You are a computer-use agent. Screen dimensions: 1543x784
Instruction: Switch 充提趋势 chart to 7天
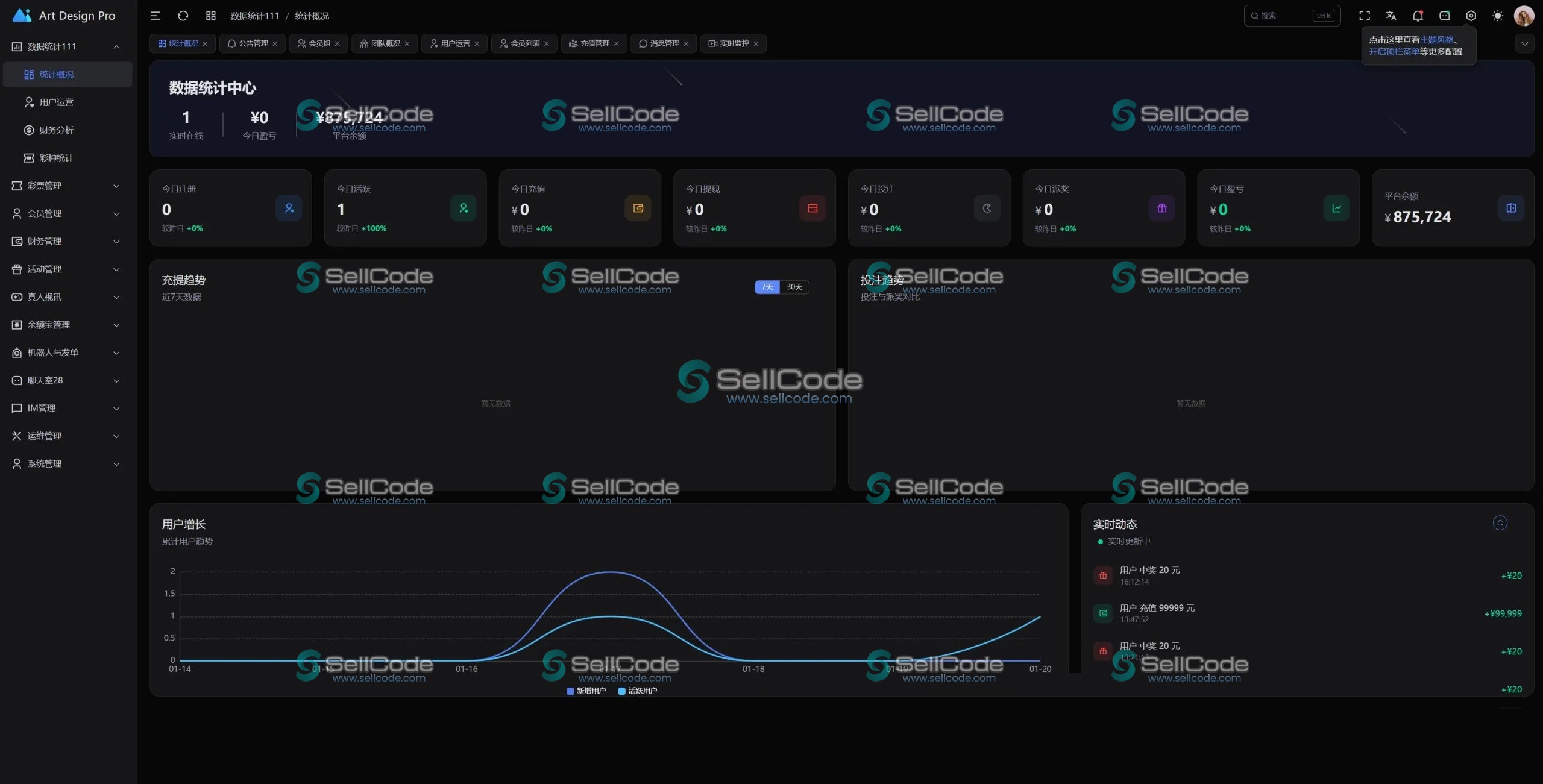pyautogui.click(x=767, y=287)
